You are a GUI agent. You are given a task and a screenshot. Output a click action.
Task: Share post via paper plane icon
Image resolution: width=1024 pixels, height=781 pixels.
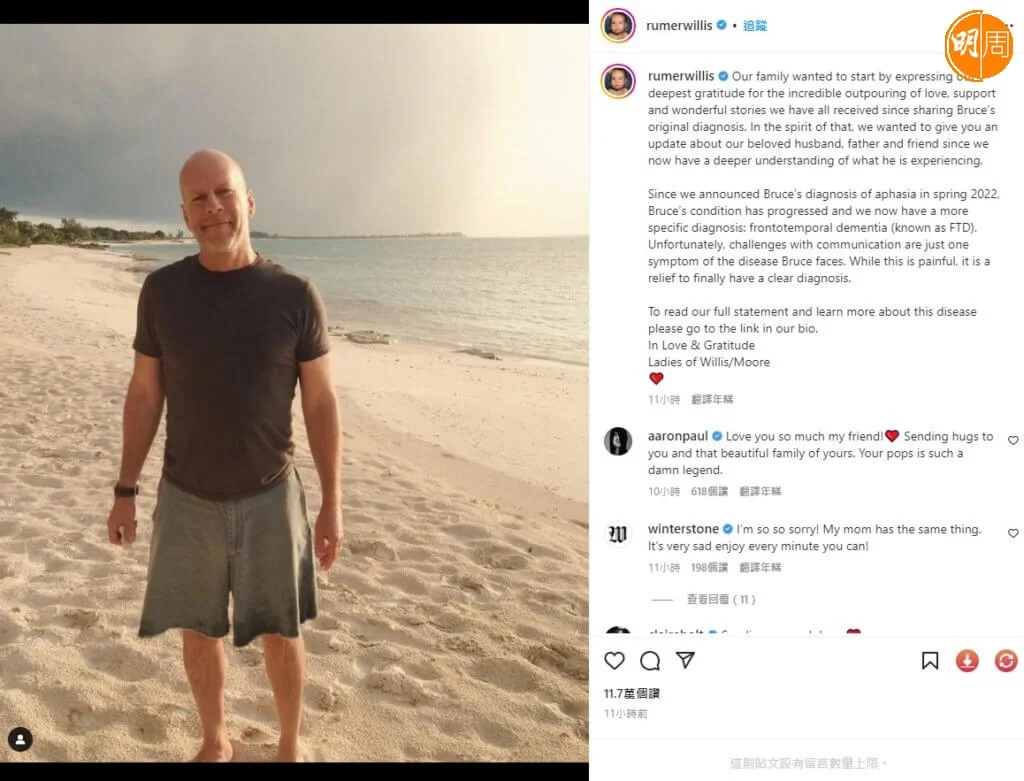[x=685, y=660]
